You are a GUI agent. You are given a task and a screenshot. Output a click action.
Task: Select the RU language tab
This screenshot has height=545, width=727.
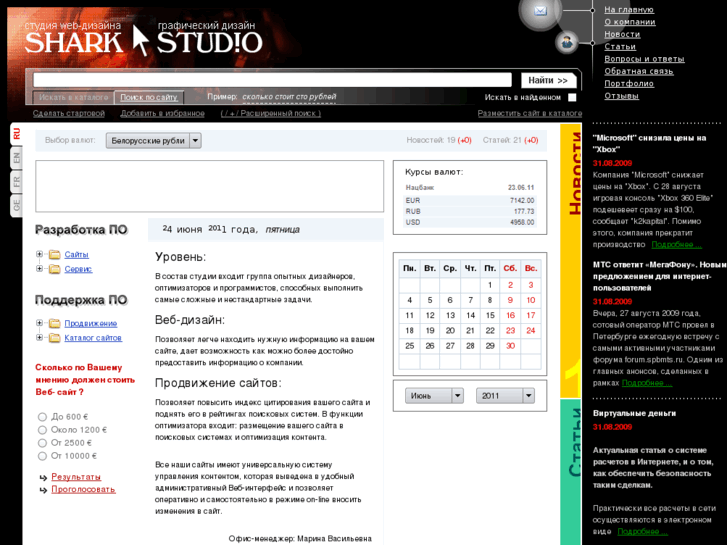click(17, 135)
